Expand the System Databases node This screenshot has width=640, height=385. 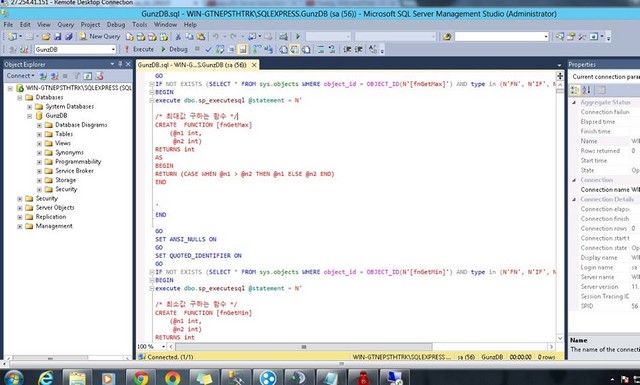point(29,107)
